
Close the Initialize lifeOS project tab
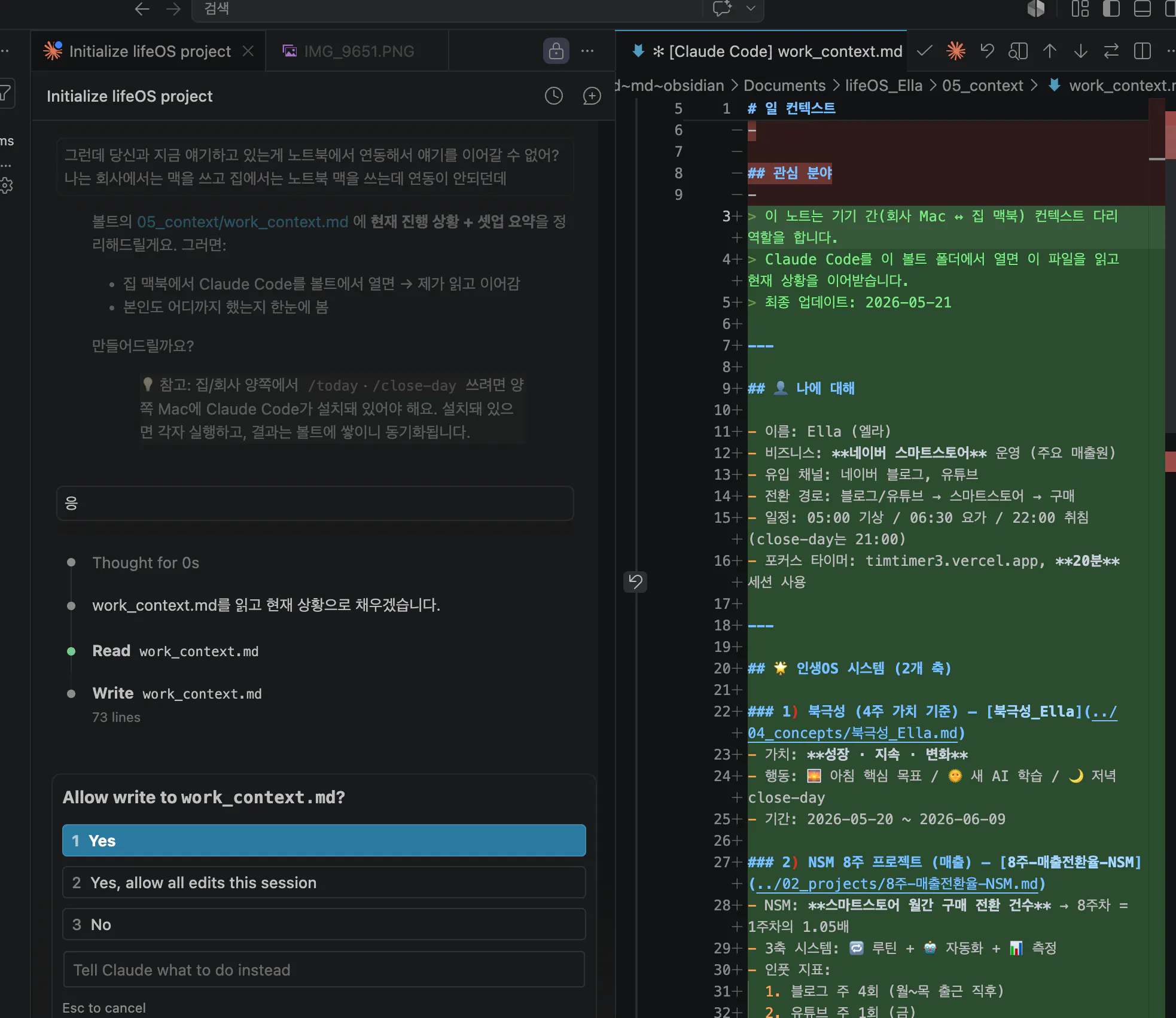coord(248,51)
